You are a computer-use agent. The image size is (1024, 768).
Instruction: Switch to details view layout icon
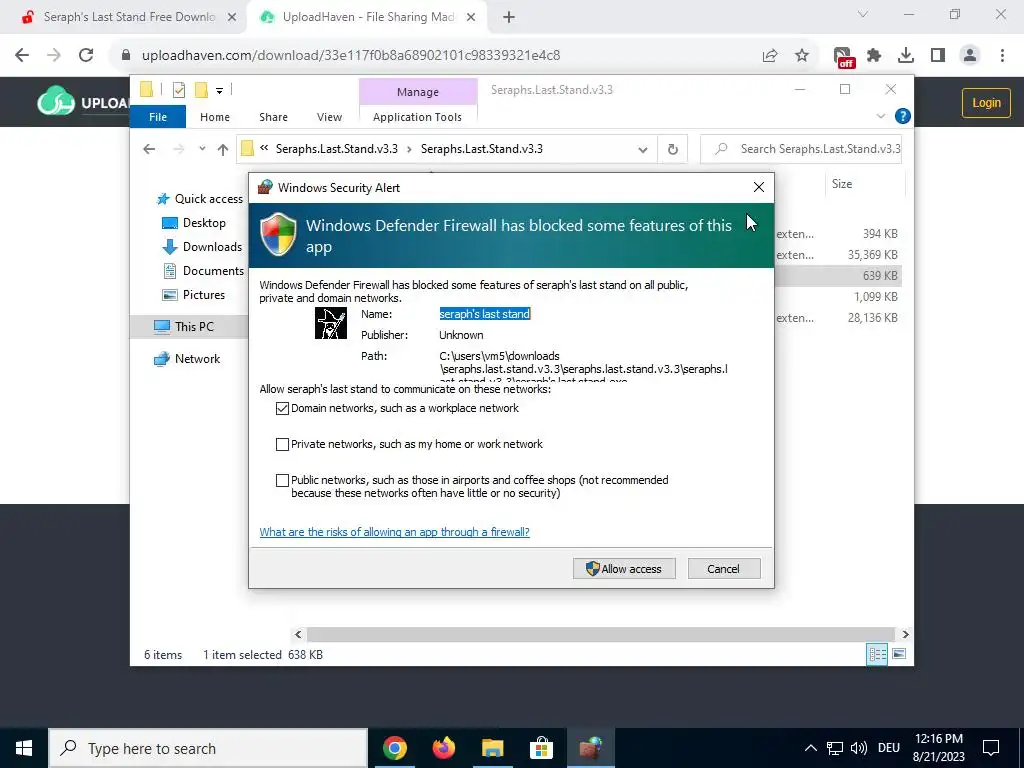[877, 654]
